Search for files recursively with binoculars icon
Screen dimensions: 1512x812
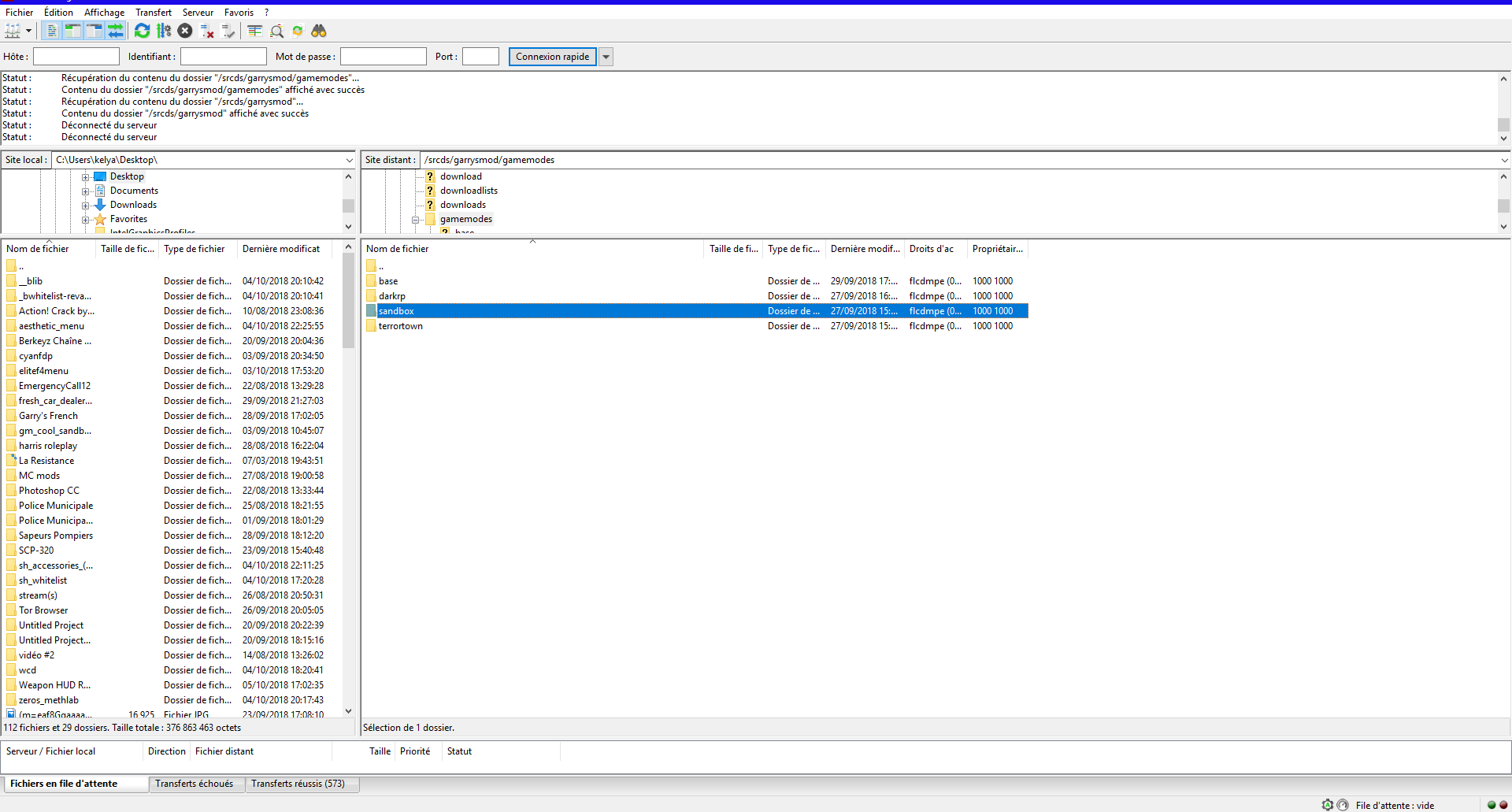click(x=319, y=31)
